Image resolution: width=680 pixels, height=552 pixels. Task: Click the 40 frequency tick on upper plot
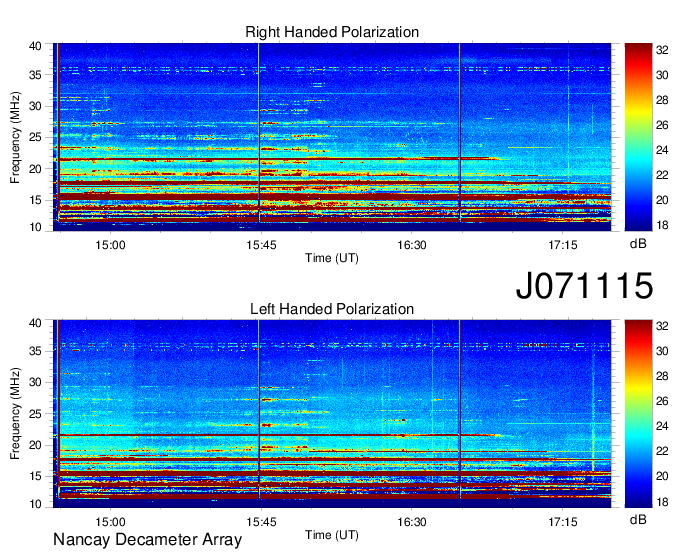[35, 46]
